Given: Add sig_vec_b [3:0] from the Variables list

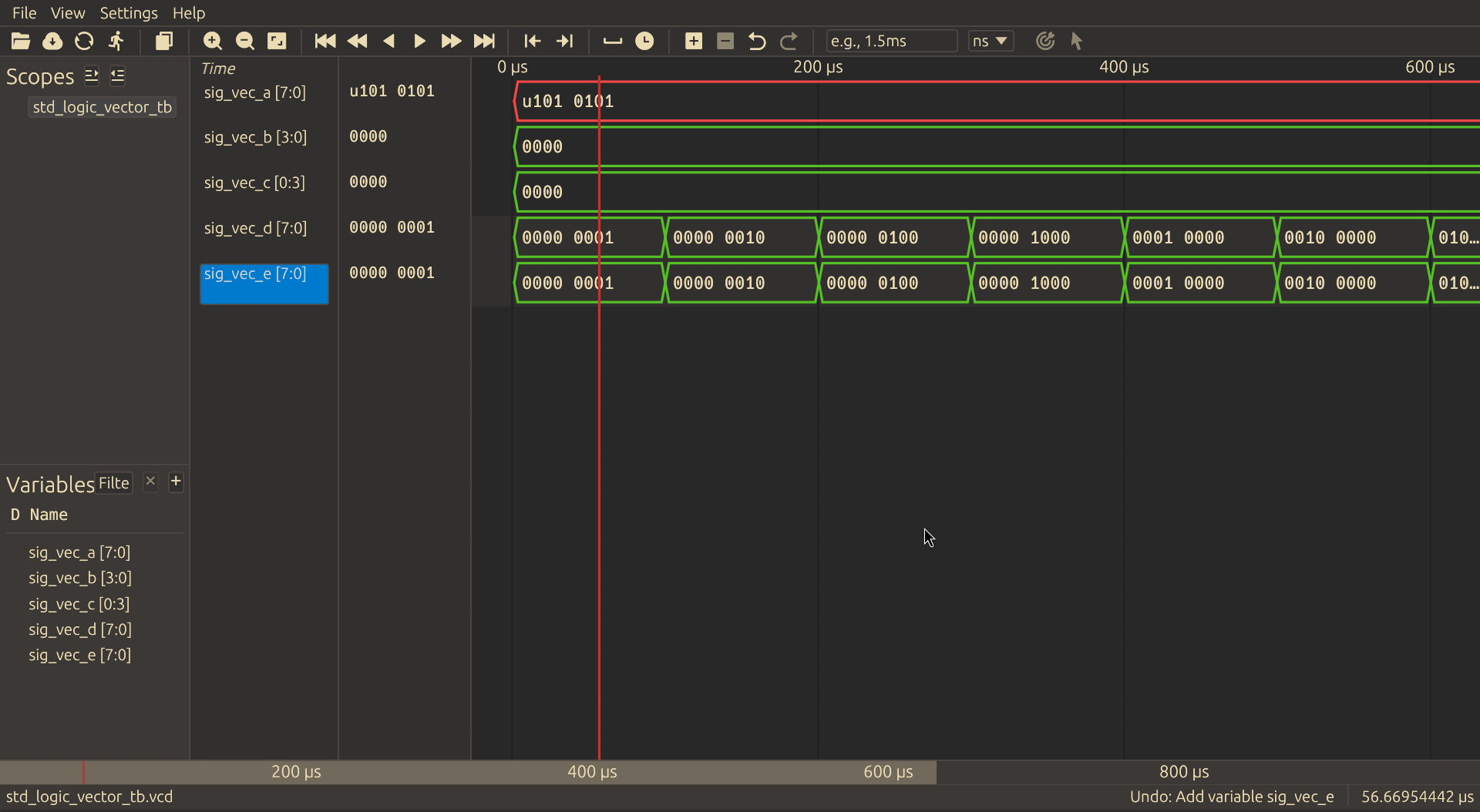Looking at the screenshot, I should 80,578.
